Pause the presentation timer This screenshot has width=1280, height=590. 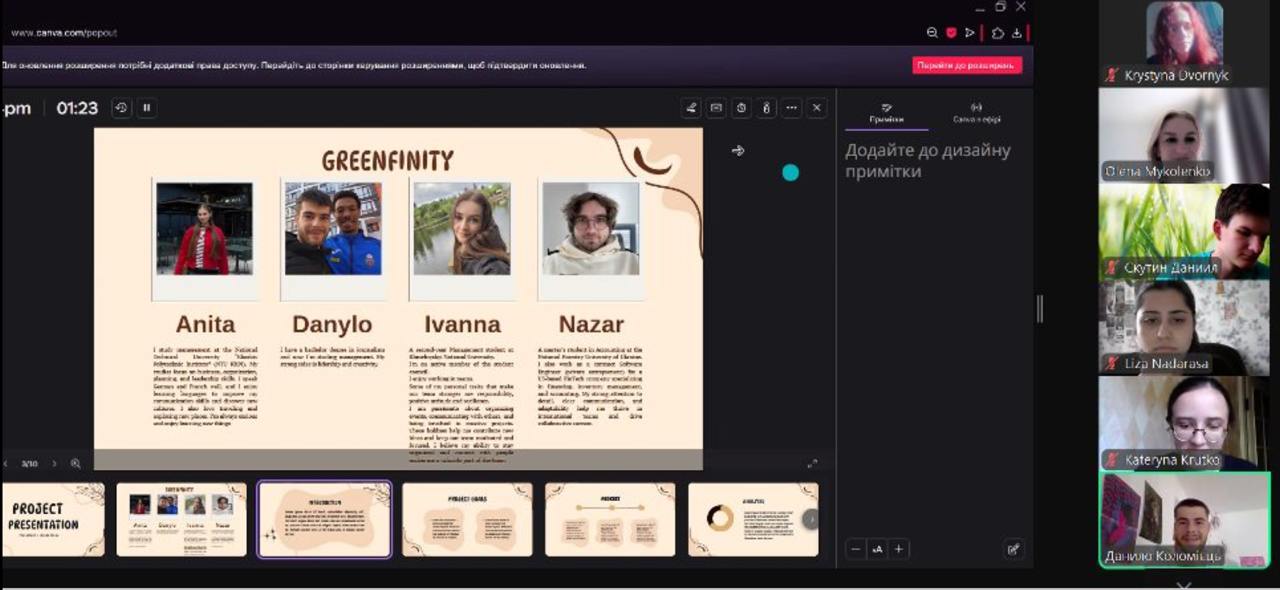coord(147,108)
